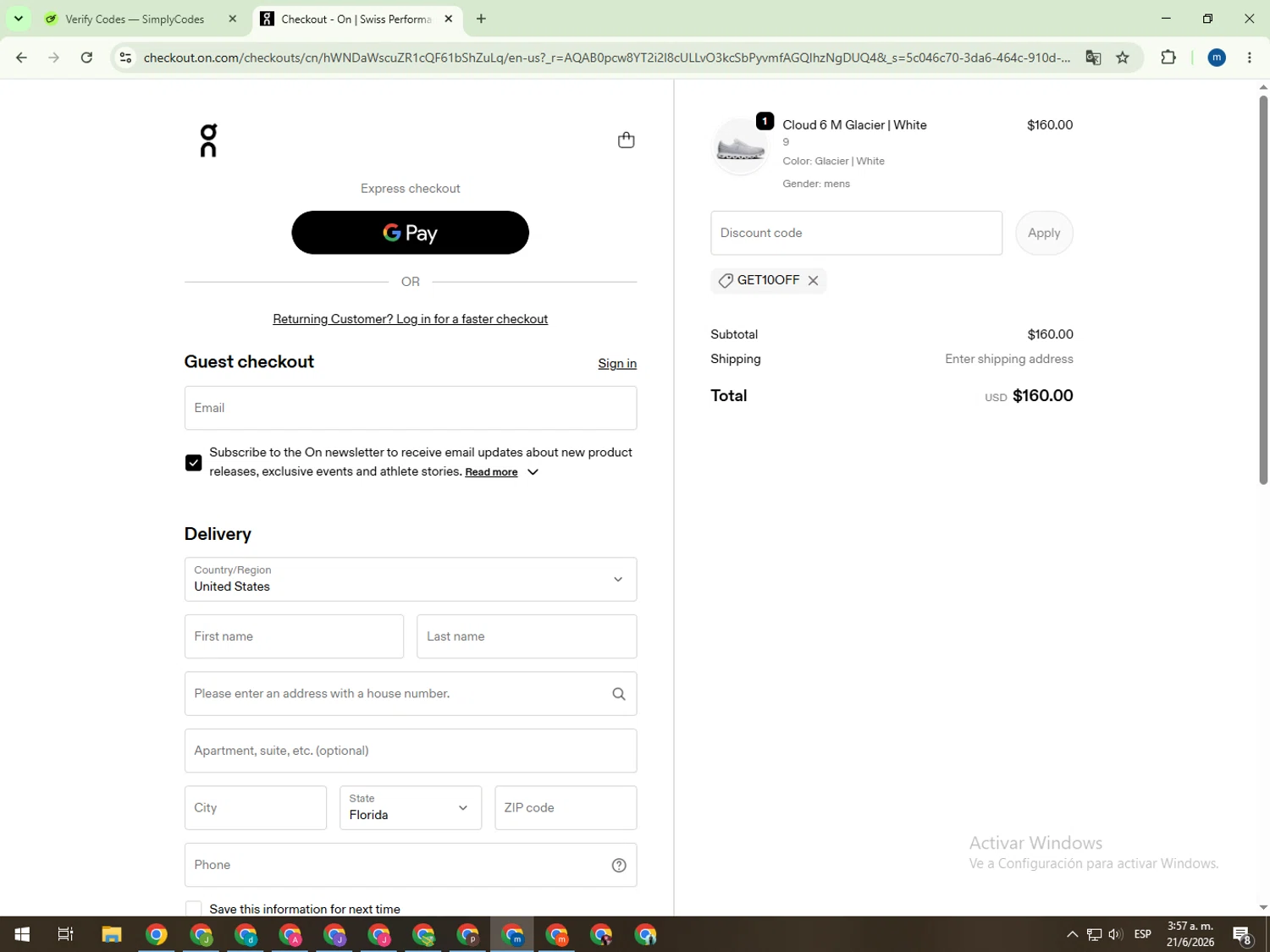Open the Chrome profile avatar
1270x952 pixels.
tap(1217, 58)
